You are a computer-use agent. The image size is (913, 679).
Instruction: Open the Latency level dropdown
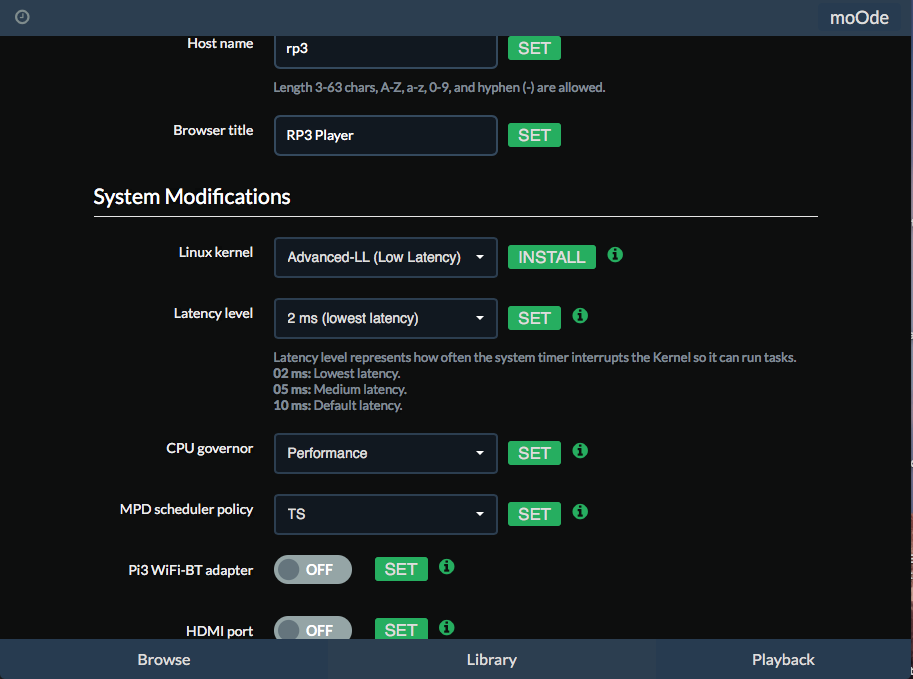pyautogui.click(x=385, y=319)
